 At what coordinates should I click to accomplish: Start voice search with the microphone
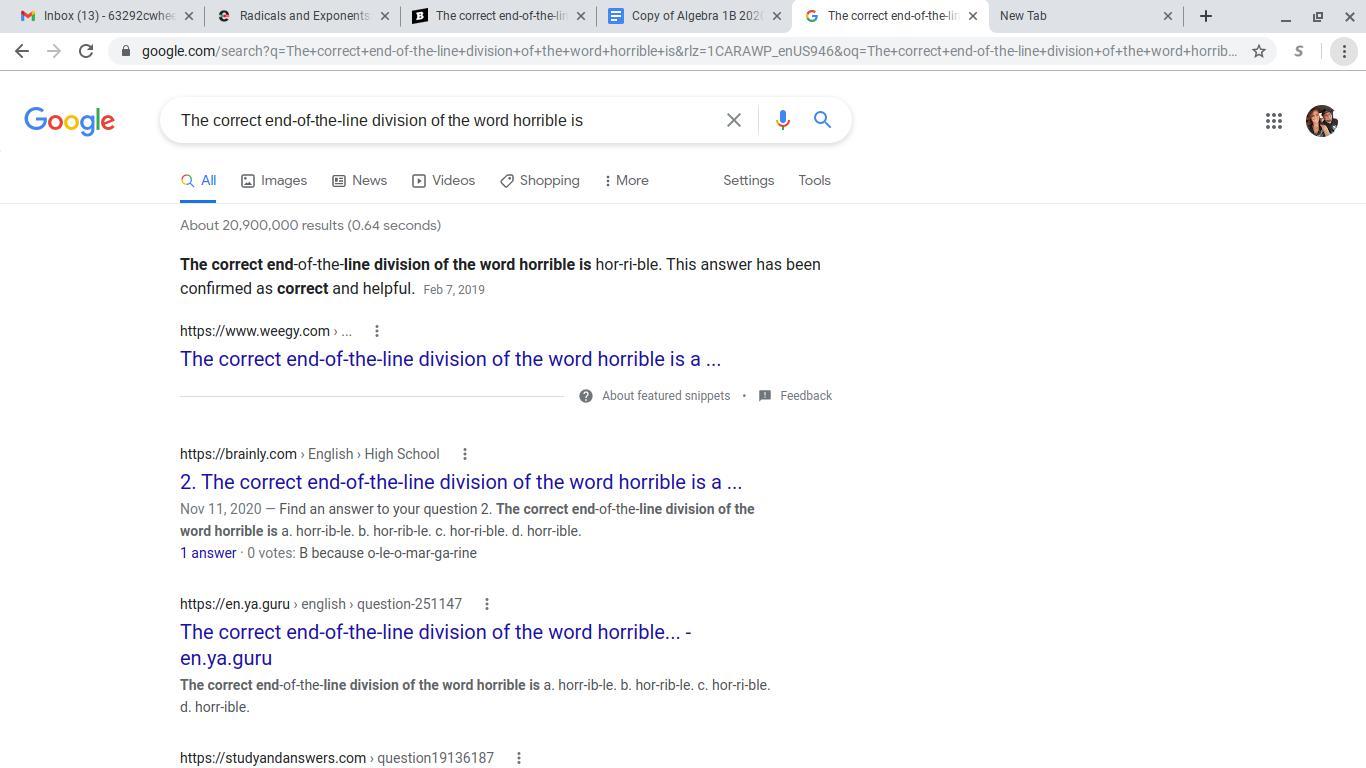click(x=783, y=120)
